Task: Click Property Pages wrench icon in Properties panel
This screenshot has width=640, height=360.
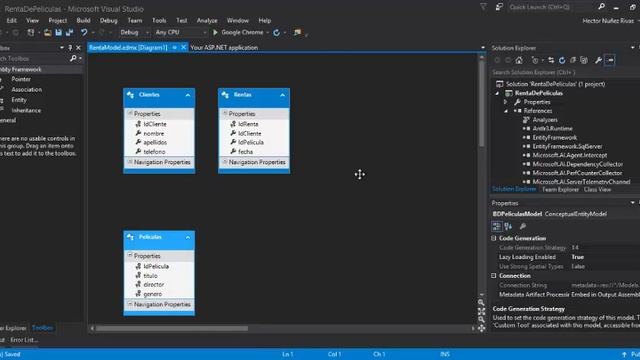Action: tap(522, 226)
